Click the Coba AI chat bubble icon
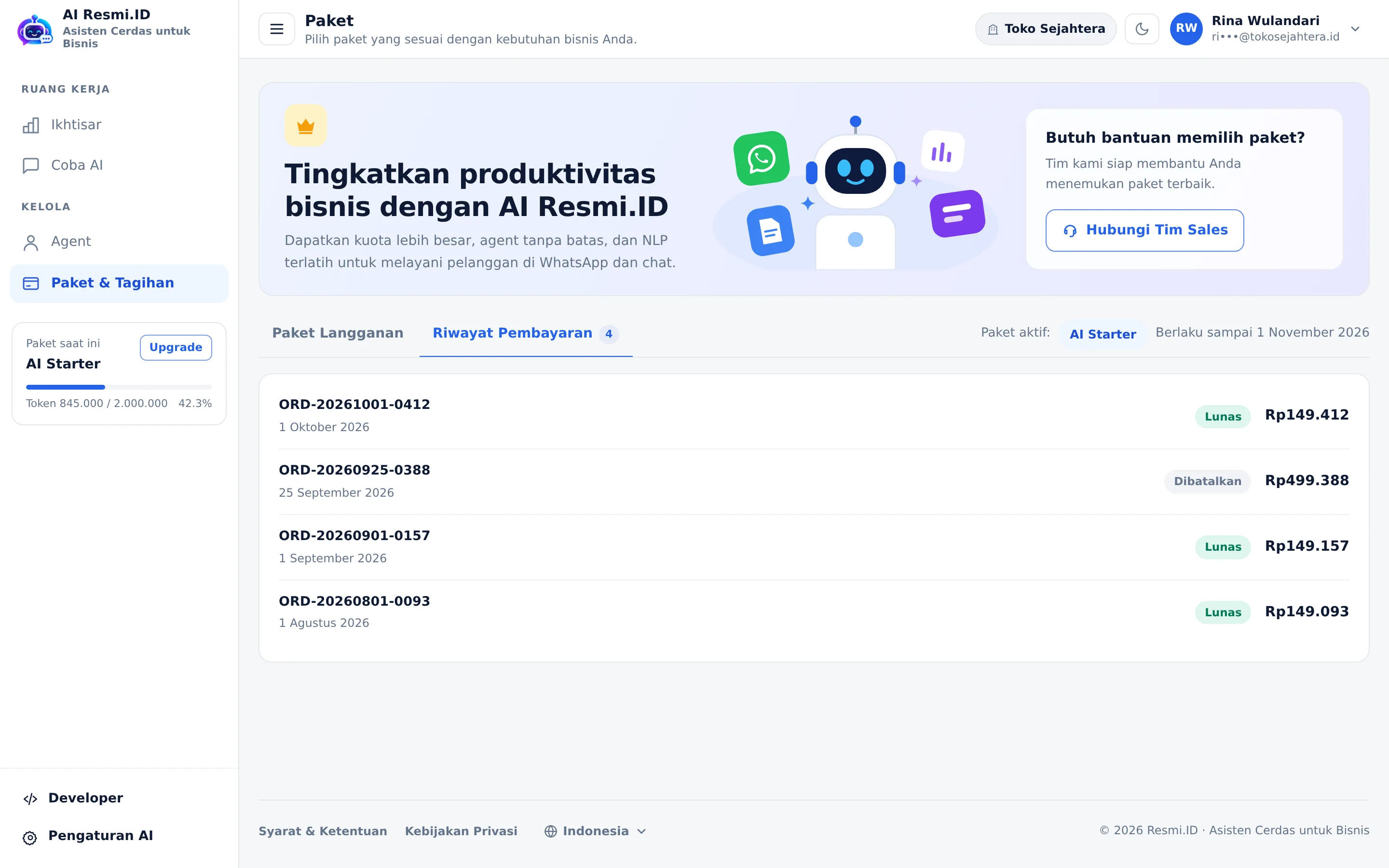Image resolution: width=1389 pixels, height=868 pixels. tap(31, 165)
